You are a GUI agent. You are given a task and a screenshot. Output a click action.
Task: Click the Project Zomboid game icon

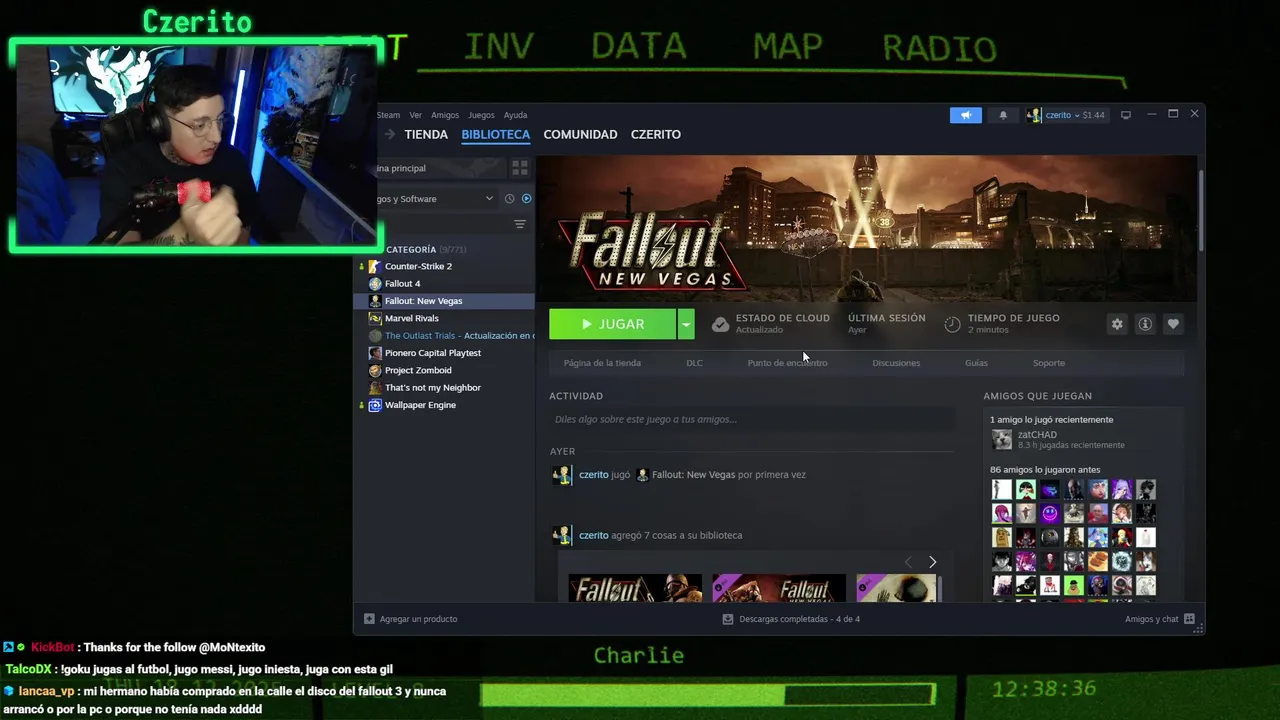(x=375, y=370)
